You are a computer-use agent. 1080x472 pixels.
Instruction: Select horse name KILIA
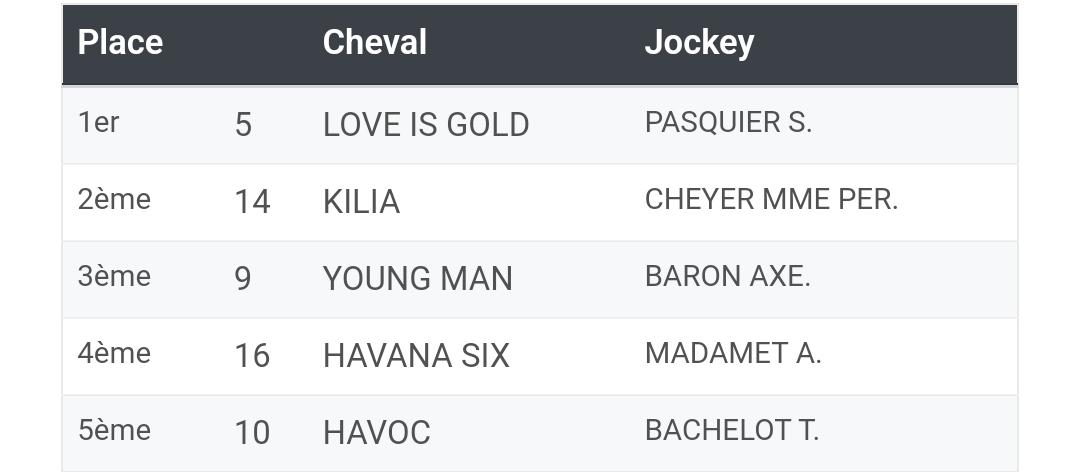[361, 203]
